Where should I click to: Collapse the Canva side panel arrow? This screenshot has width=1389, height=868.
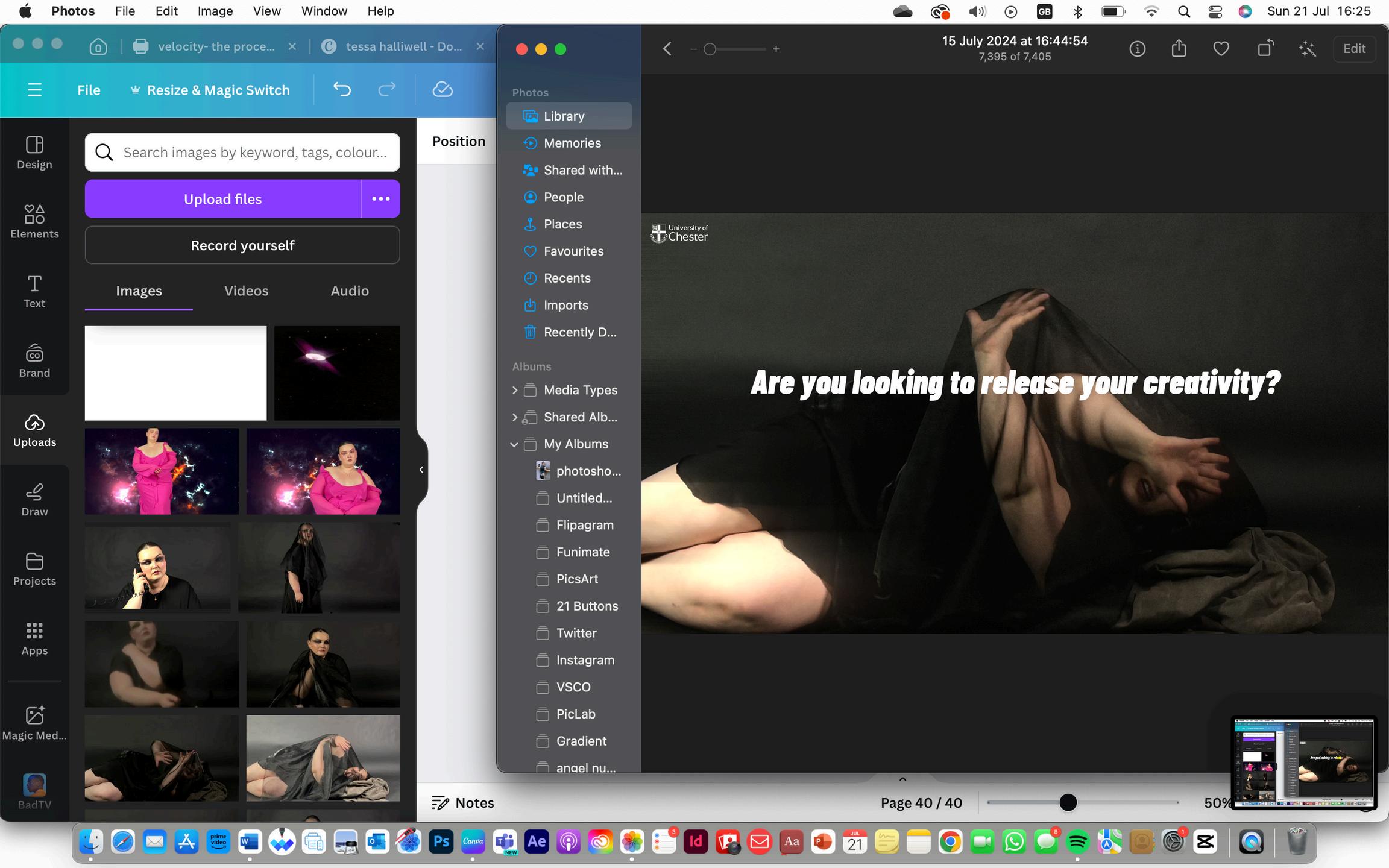421,470
